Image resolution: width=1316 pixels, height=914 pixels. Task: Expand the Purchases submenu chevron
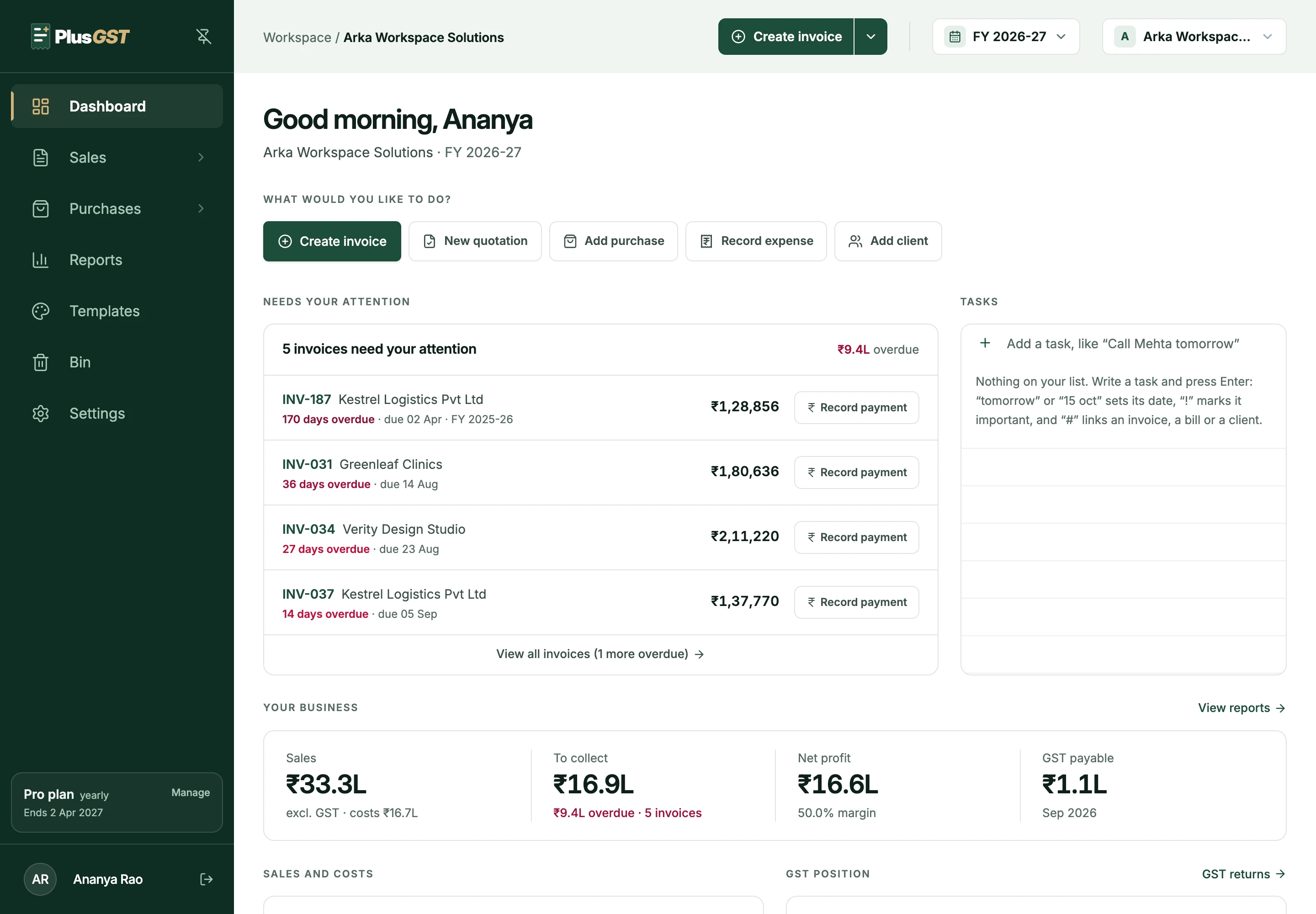click(201, 208)
